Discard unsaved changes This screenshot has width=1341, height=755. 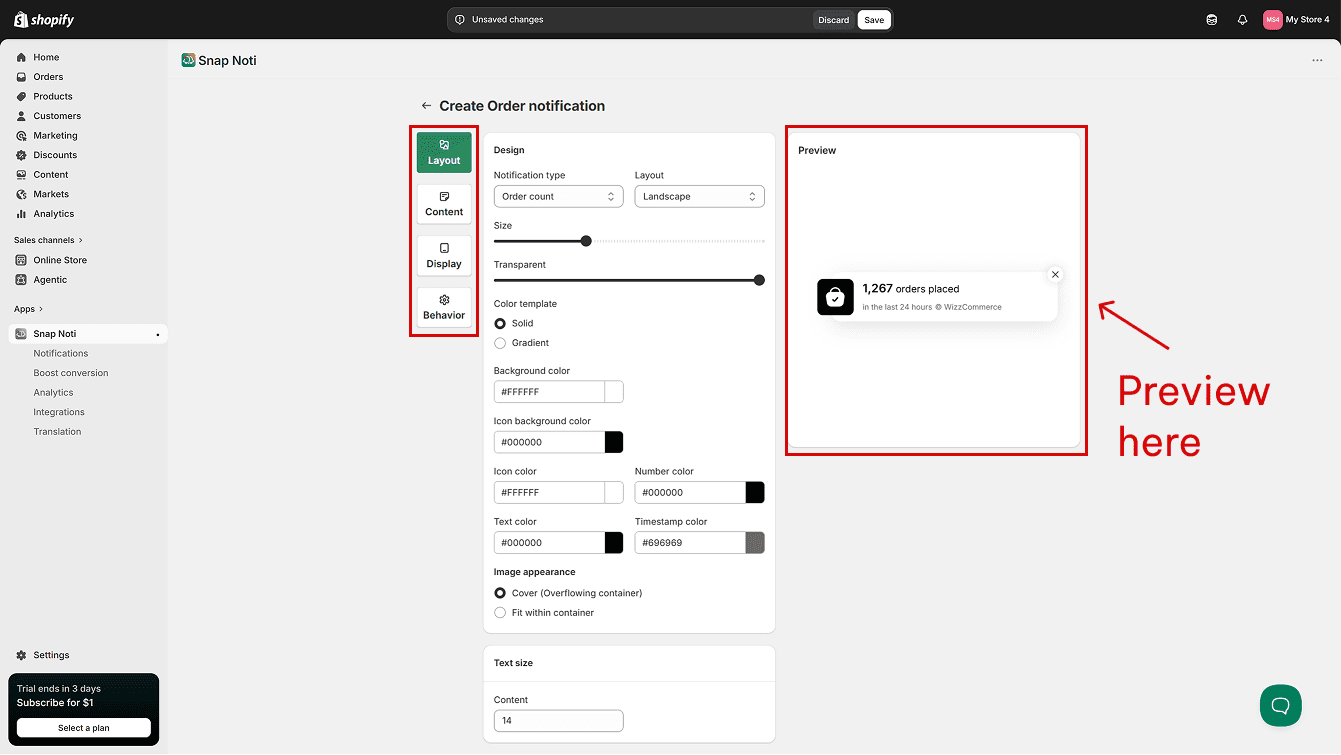coord(833,20)
